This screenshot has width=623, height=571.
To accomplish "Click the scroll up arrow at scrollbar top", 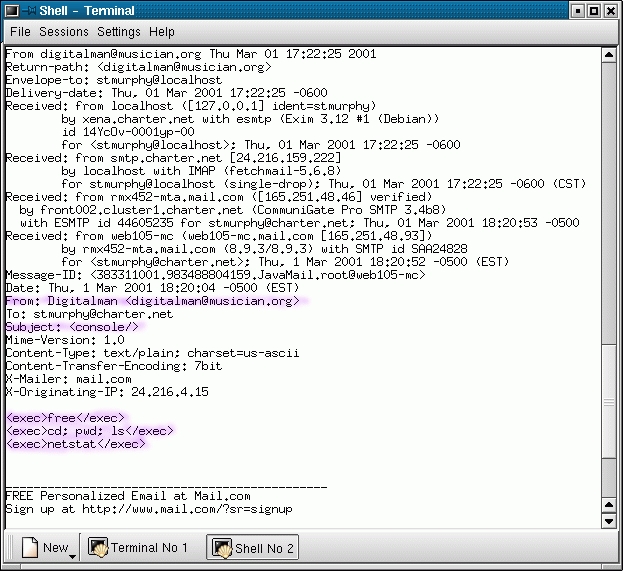I will click(608, 55).
